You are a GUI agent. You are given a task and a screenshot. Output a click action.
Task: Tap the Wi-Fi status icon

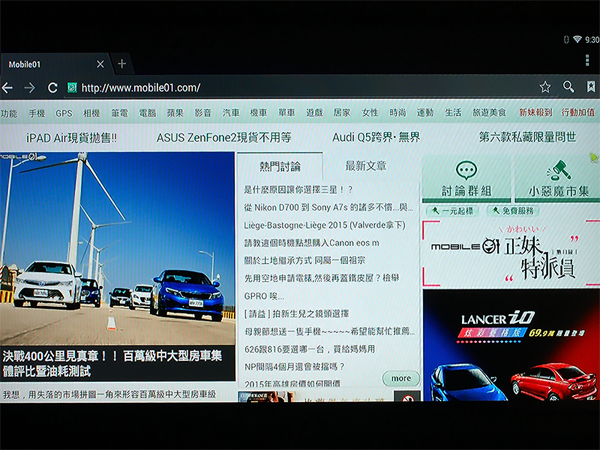click(577, 39)
